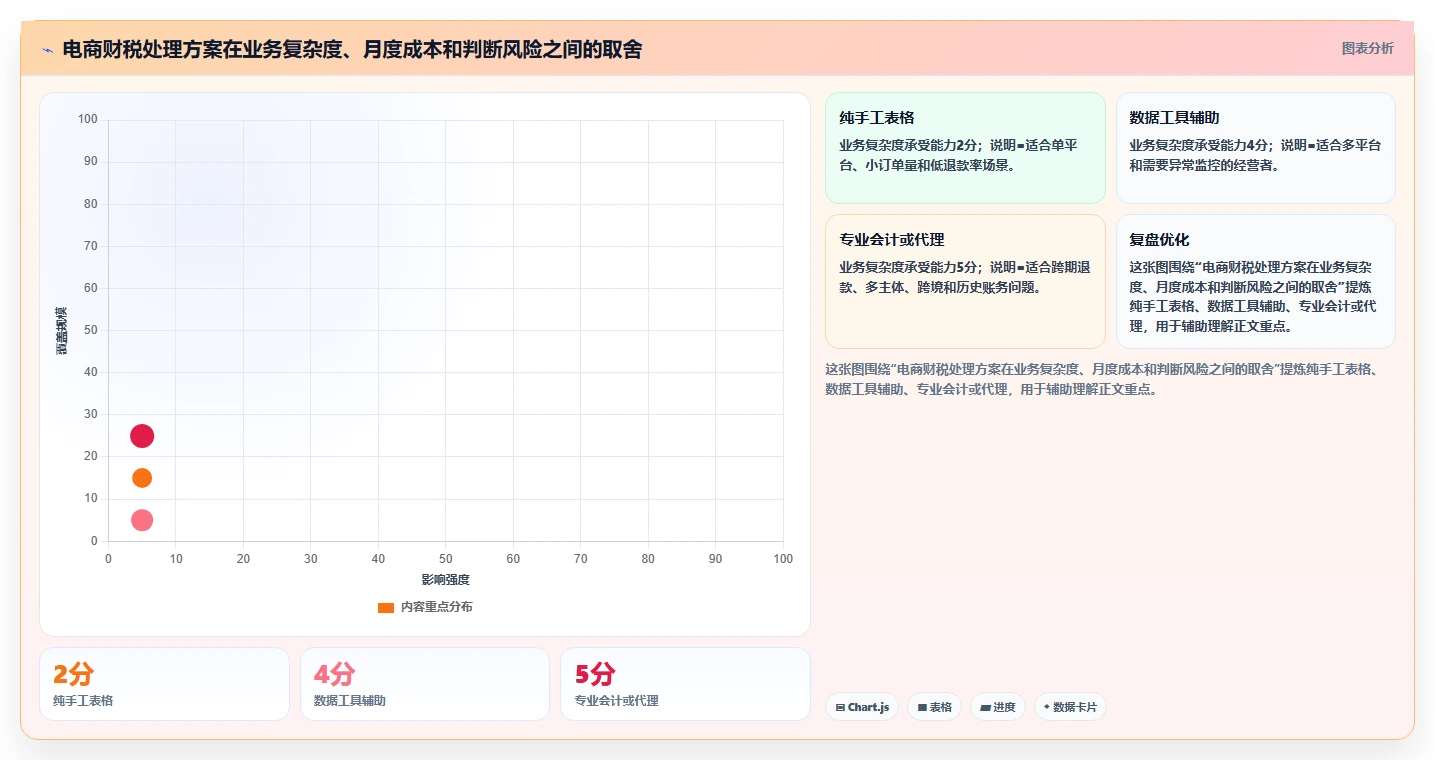The width and height of the screenshot is (1435, 760).
Task: Click the 覆盖规模 y-axis label
Action: (62, 330)
